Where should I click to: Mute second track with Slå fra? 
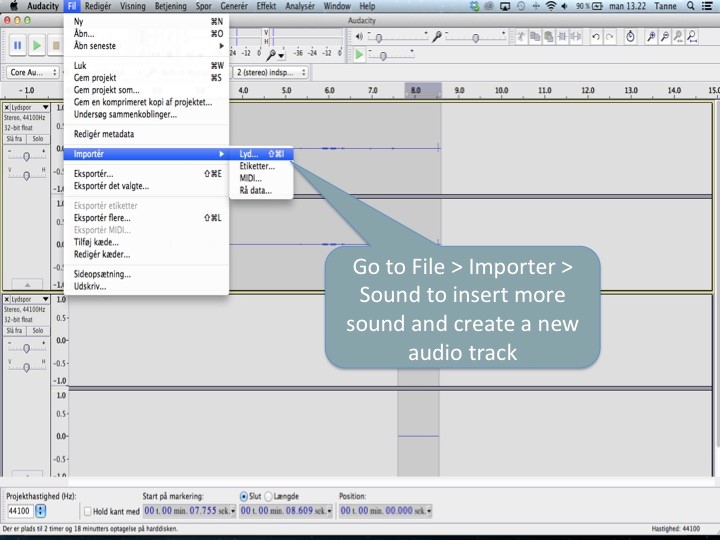pos(15,331)
